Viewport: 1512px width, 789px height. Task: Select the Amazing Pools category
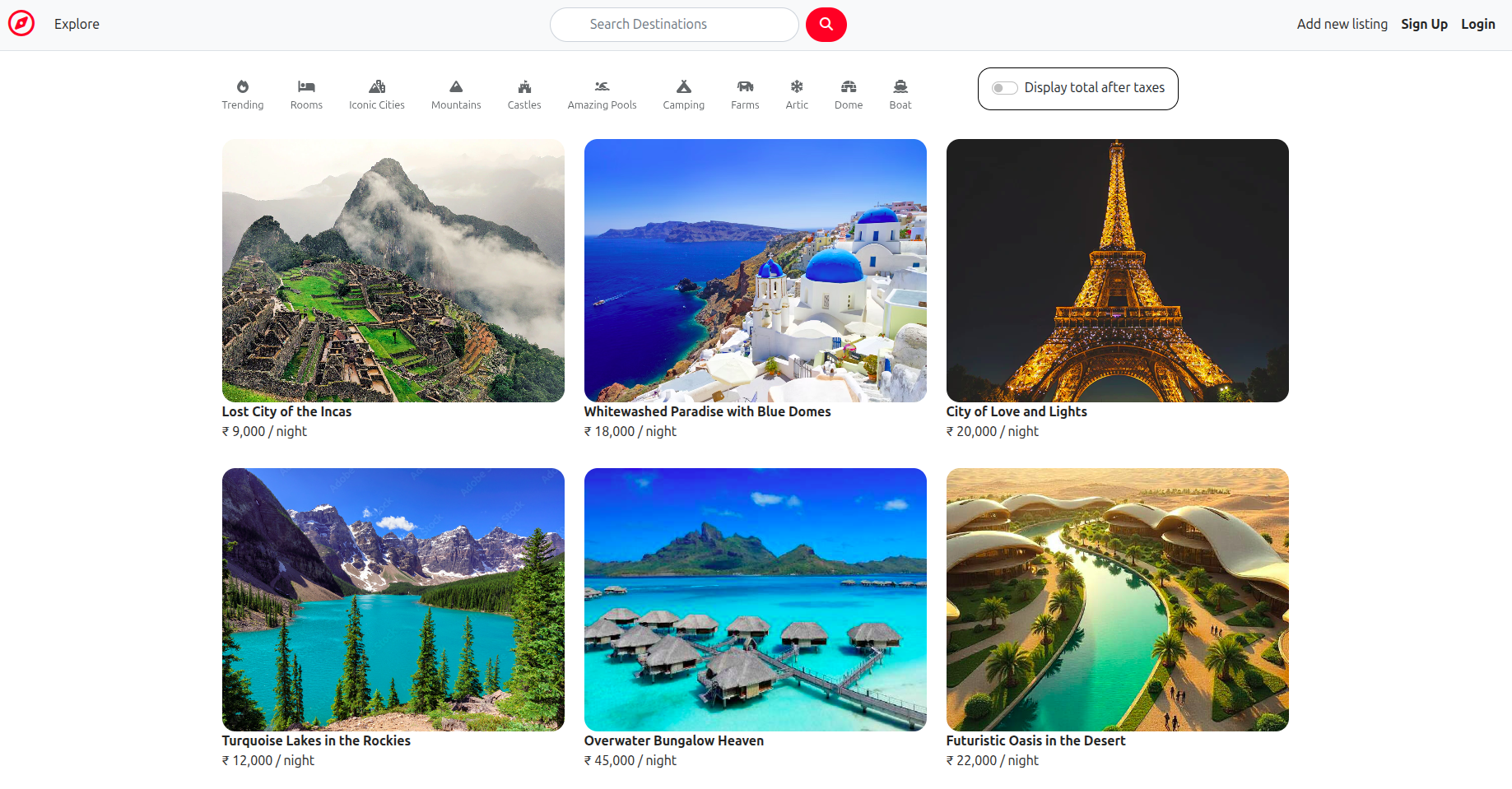point(602,93)
